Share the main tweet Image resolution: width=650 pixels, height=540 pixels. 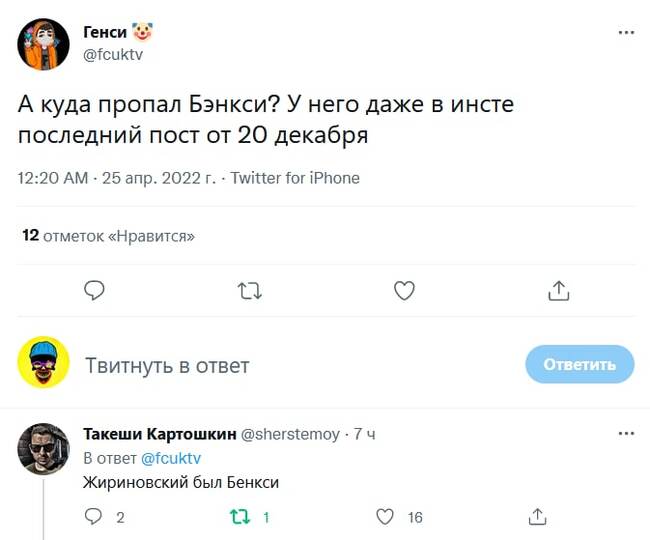coord(559,291)
